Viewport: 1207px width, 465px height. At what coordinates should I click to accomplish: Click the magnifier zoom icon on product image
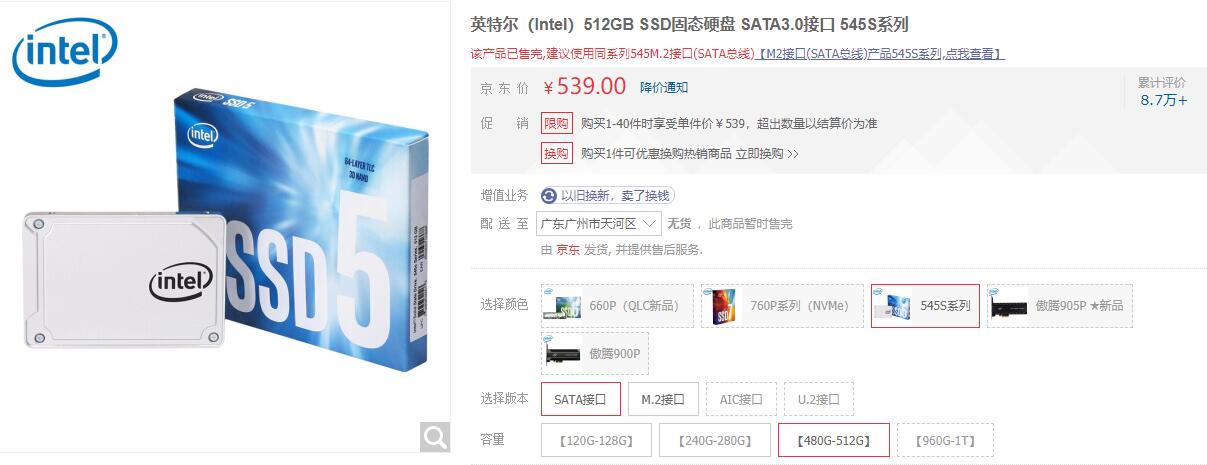[435, 437]
